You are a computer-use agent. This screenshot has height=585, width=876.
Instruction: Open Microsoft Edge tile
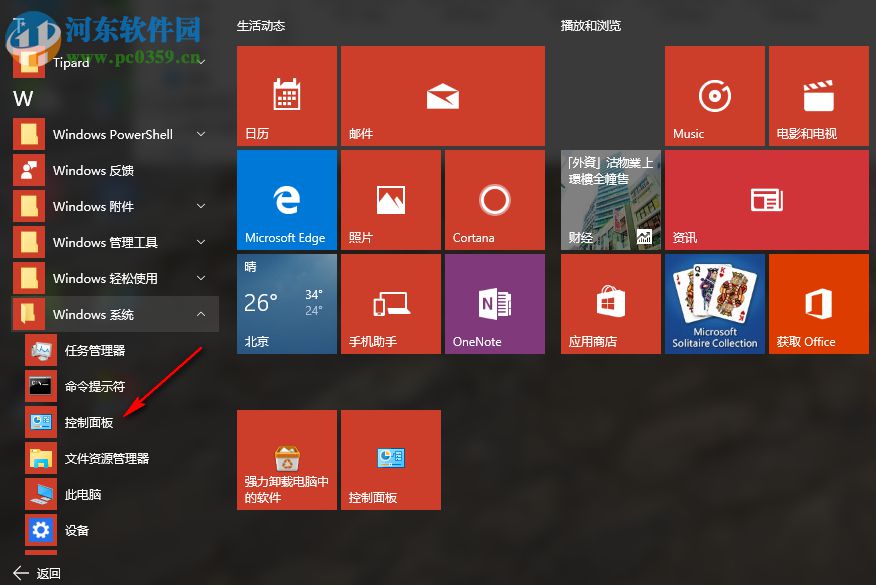(287, 199)
